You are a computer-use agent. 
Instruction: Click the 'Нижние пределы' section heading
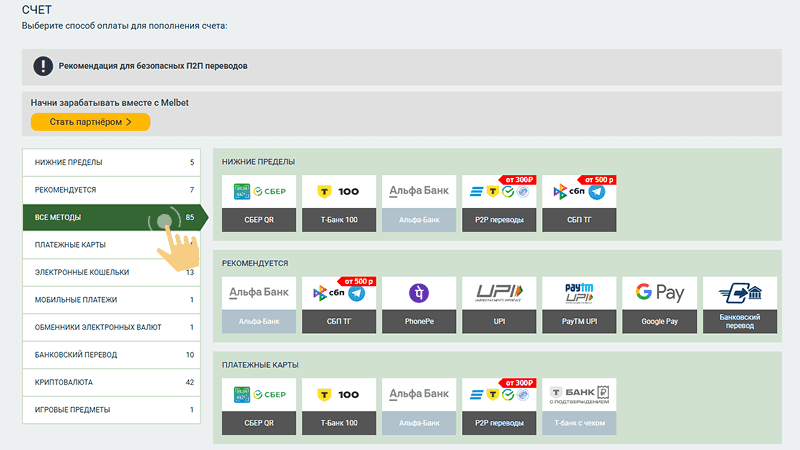[x=258, y=162]
